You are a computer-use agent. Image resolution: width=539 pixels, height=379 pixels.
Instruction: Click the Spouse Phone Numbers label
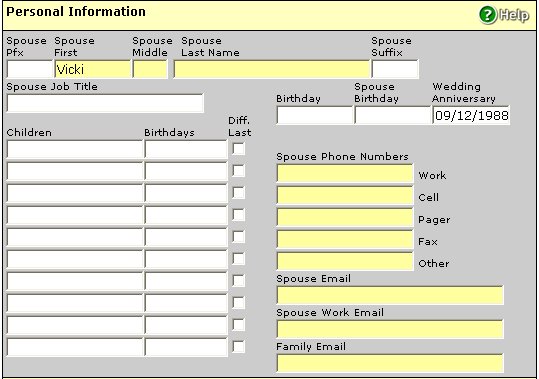[342, 157]
